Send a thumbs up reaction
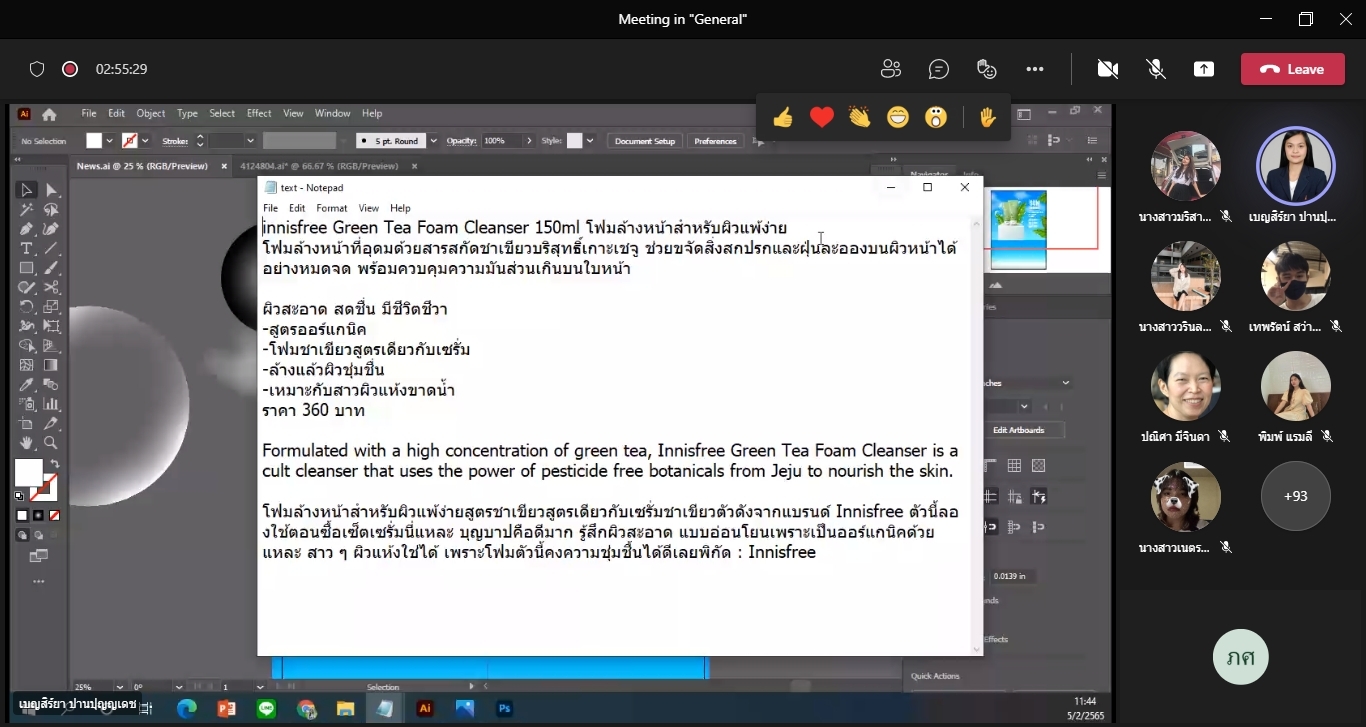Screen dimensions: 1366x727 [783, 118]
